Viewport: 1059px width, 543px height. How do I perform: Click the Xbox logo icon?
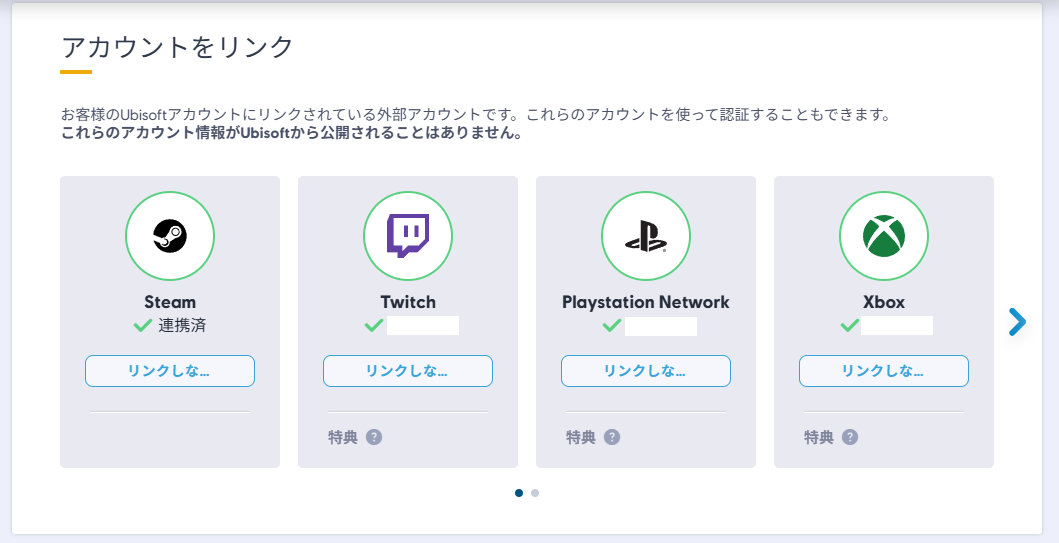pos(883,236)
